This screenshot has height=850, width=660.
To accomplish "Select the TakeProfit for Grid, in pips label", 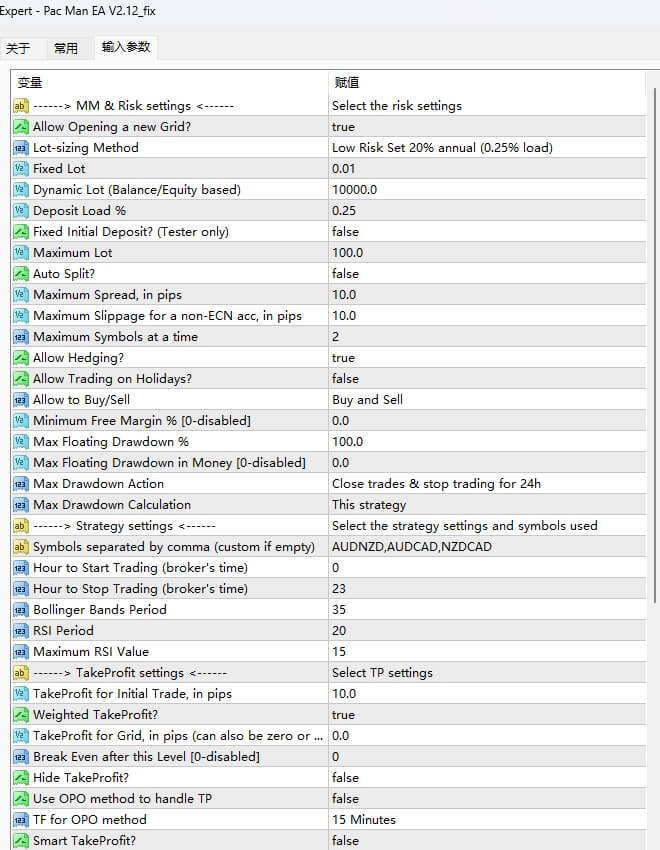I will [178, 736].
